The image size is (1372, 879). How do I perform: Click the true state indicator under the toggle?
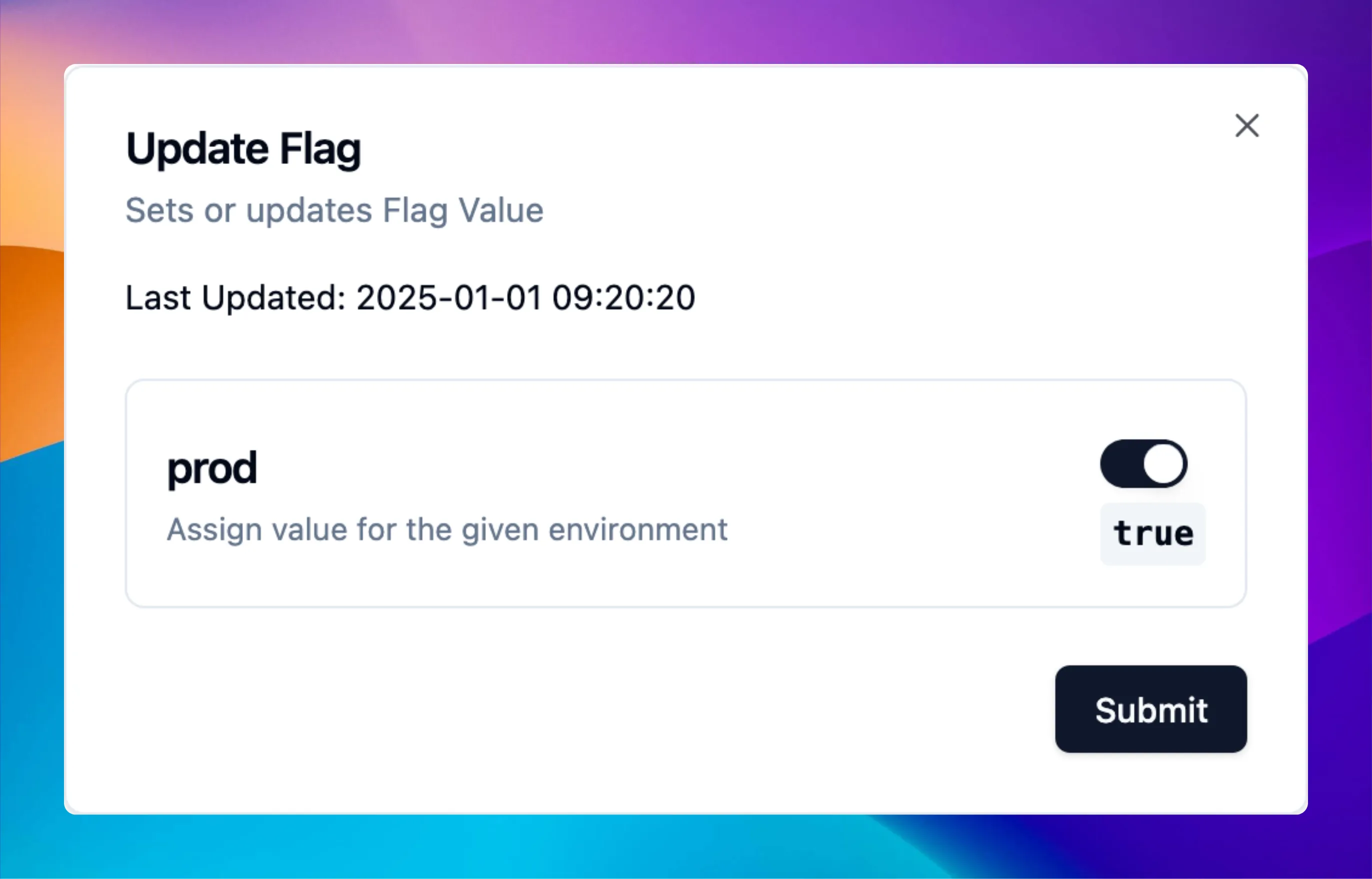[1152, 532]
